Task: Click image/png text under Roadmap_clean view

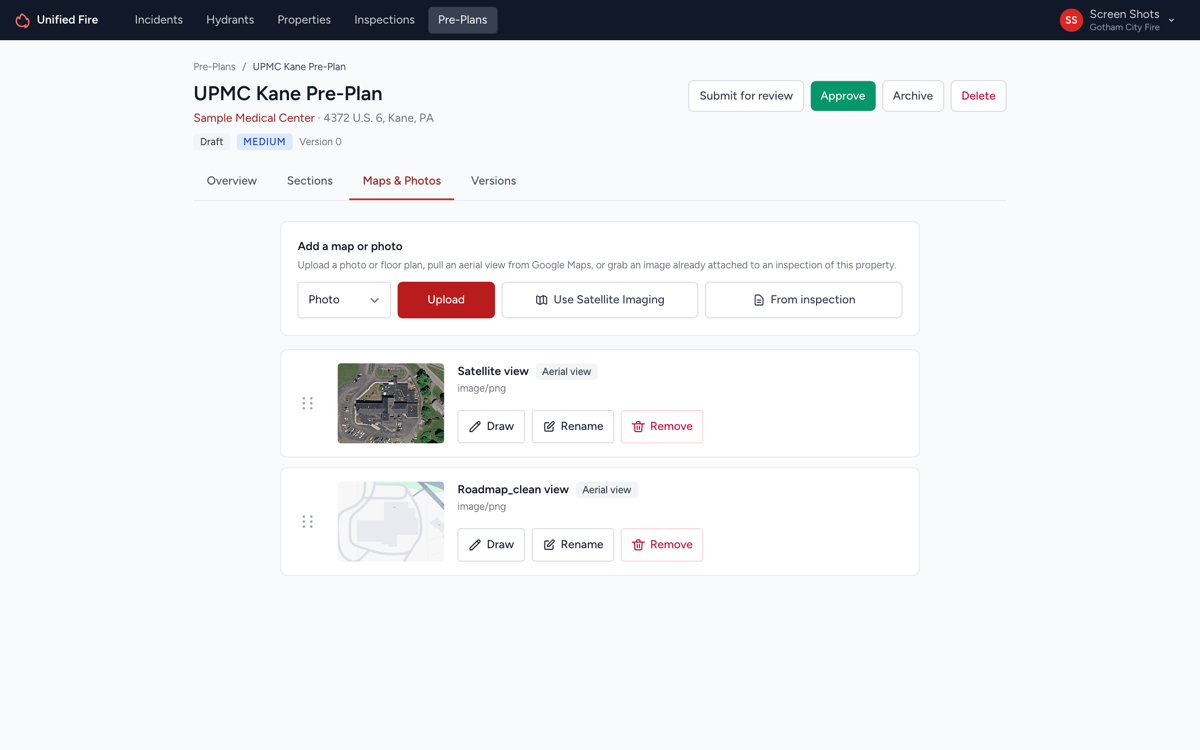Action: click(482, 507)
